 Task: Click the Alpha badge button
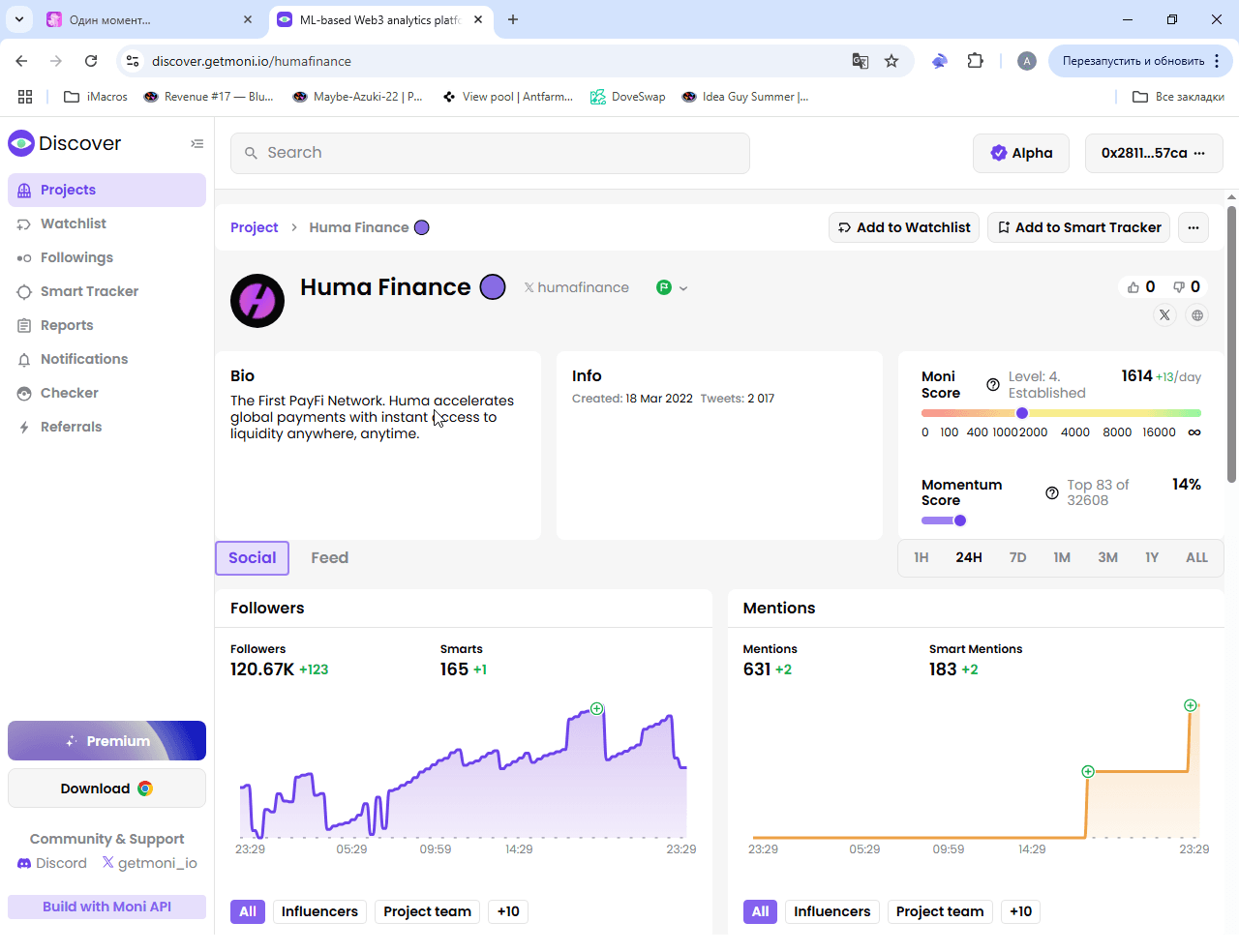tap(1021, 153)
